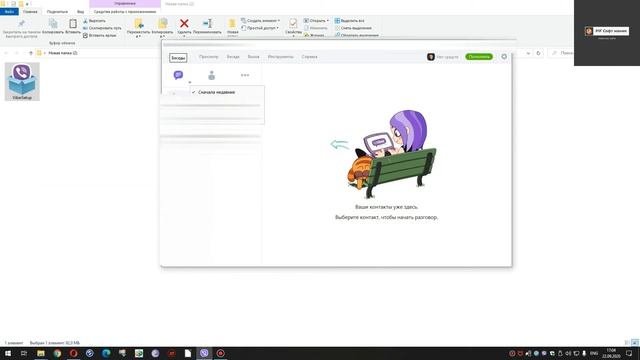Click the Explorer search field
This screenshot has width=640, height=360.
[562, 53]
